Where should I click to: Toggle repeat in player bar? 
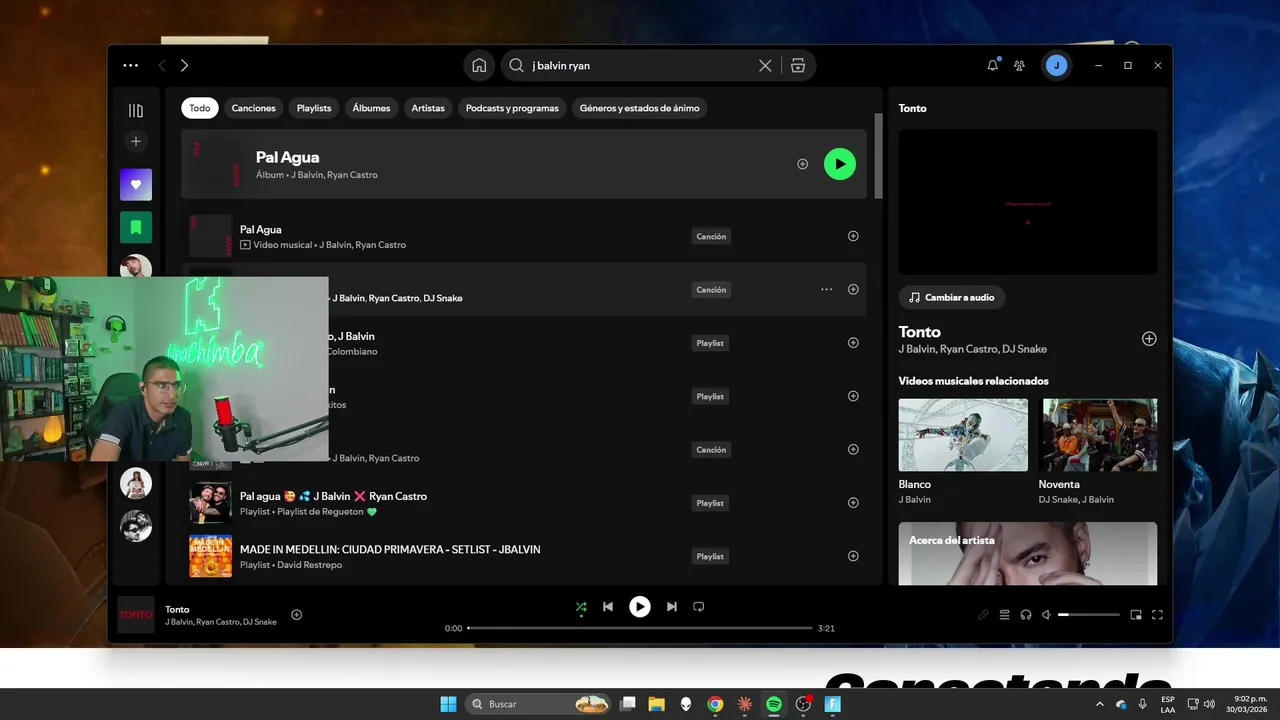click(699, 607)
